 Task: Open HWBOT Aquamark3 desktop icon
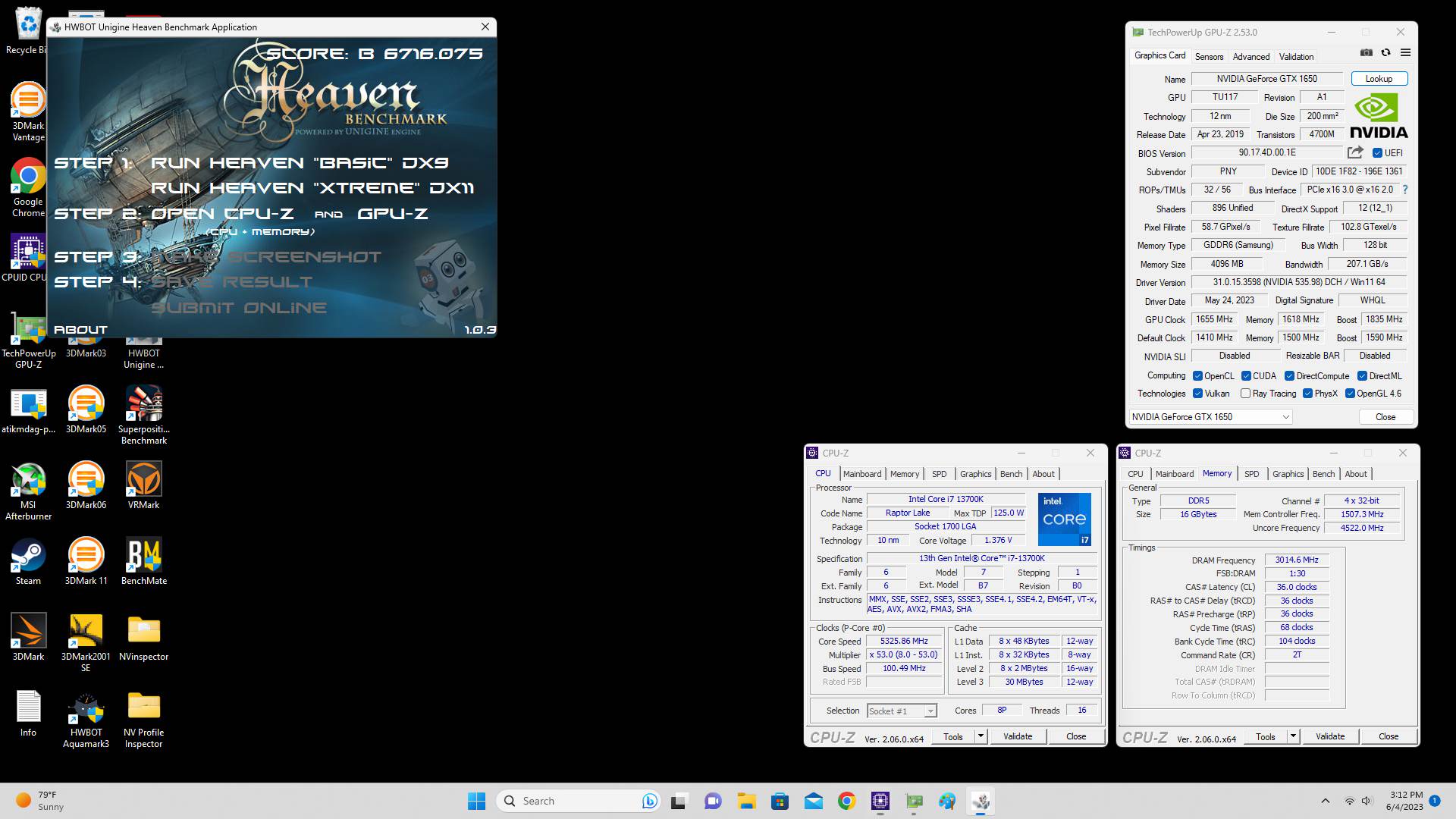click(86, 718)
